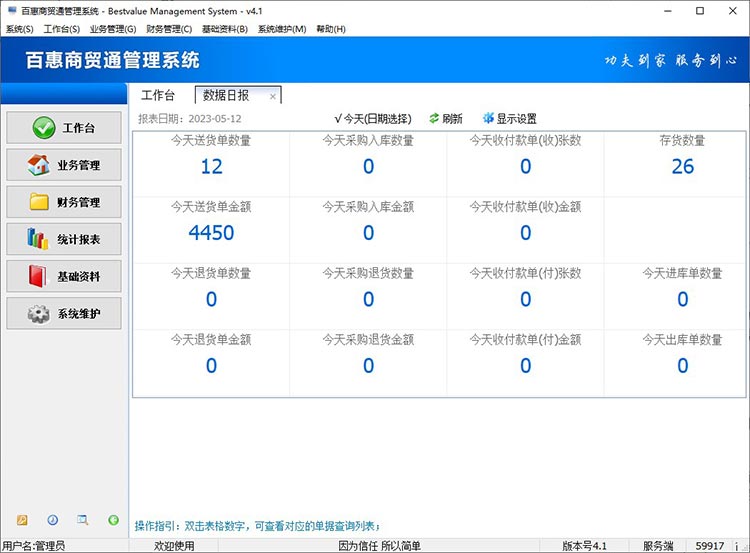The height and width of the screenshot is (553, 750).
Task: Click the window magnifier search icon
Action: pyautogui.click(x=83, y=520)
